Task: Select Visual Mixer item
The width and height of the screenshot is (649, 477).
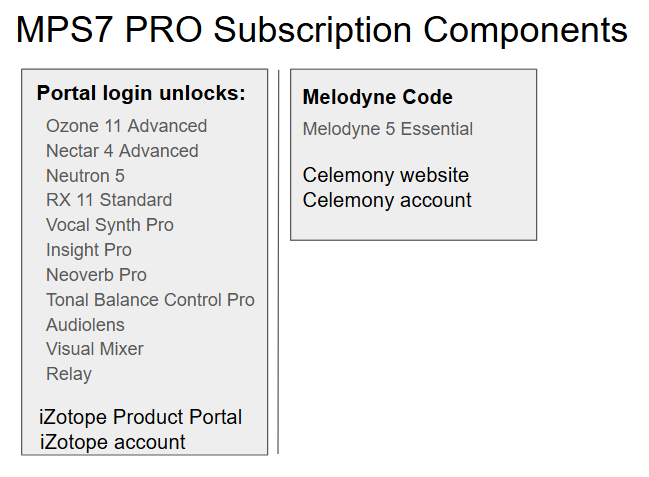Action: tap(94, 349)
